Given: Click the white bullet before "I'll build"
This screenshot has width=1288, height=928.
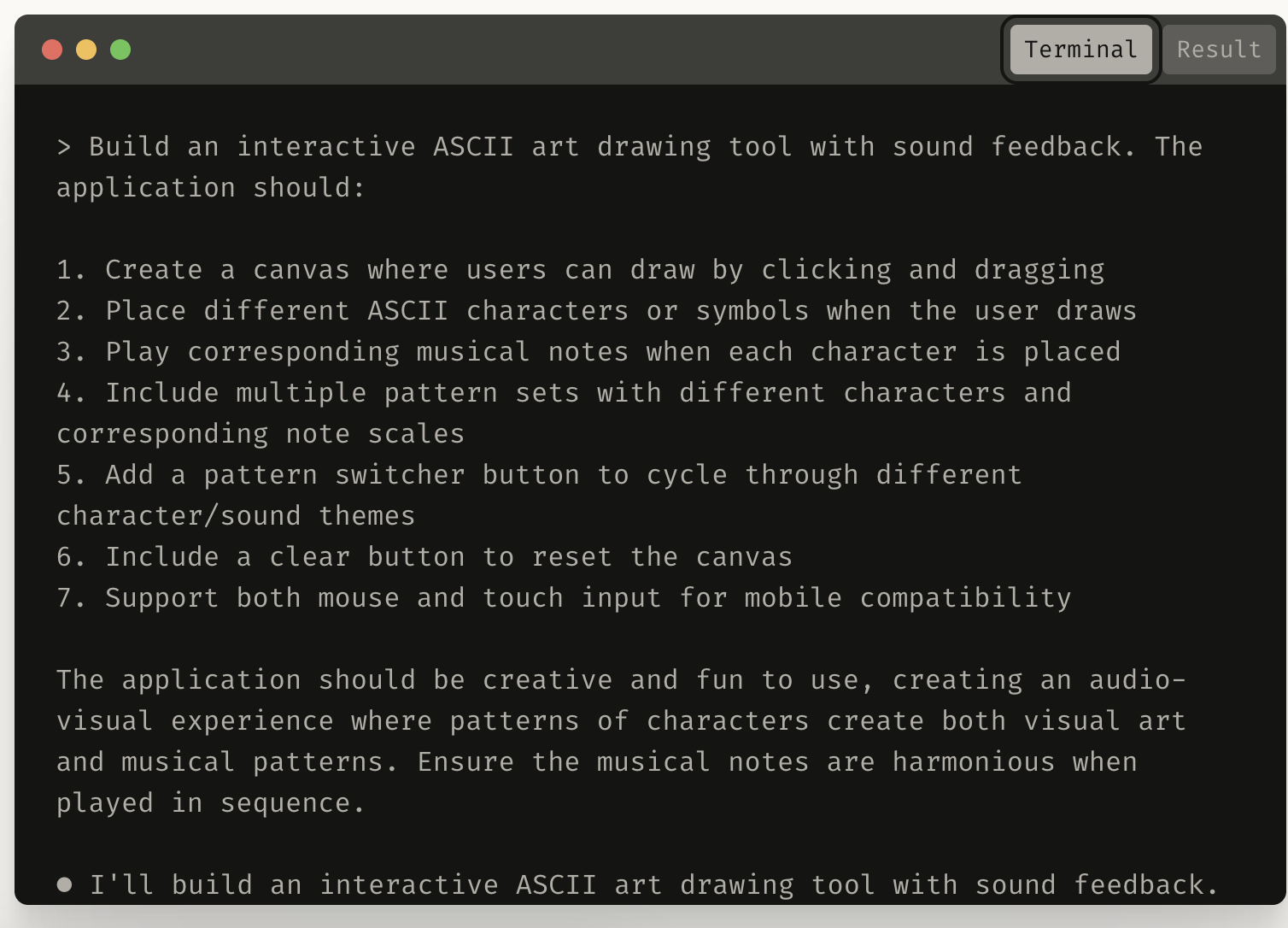Looking at the screenshot, I should [x=64, y=884].
